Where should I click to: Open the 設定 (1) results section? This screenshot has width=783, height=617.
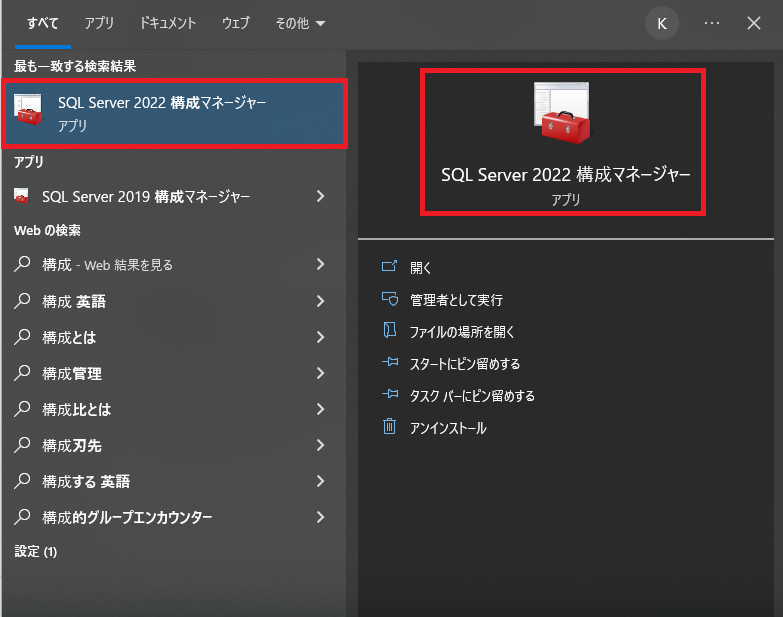35,551
